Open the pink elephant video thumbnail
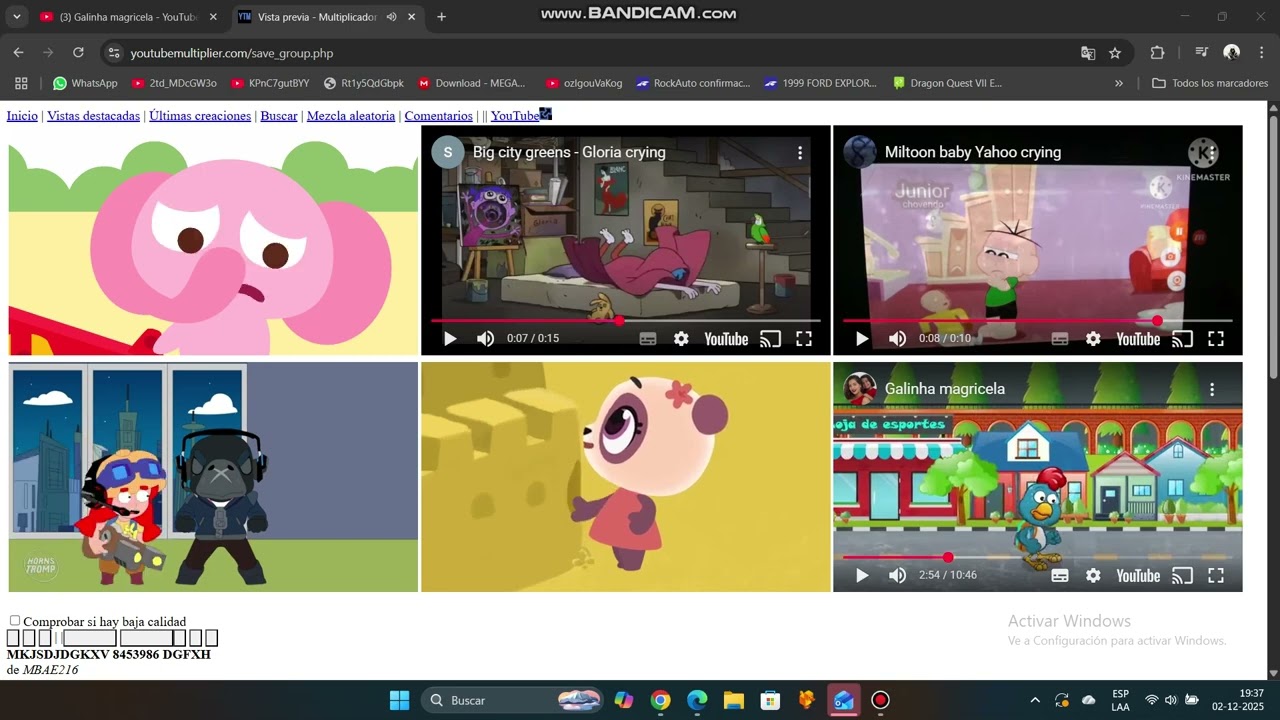This screenshot has width=1280, height=720. point(213,240)
